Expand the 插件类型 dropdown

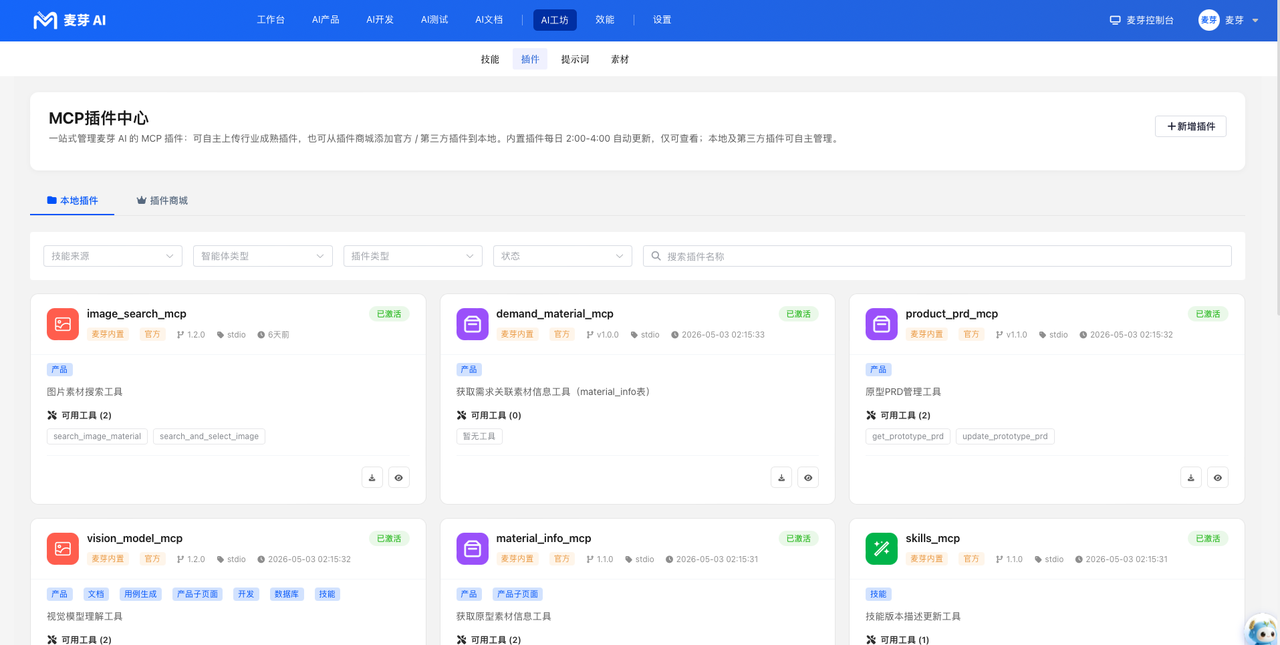(413, 256)
